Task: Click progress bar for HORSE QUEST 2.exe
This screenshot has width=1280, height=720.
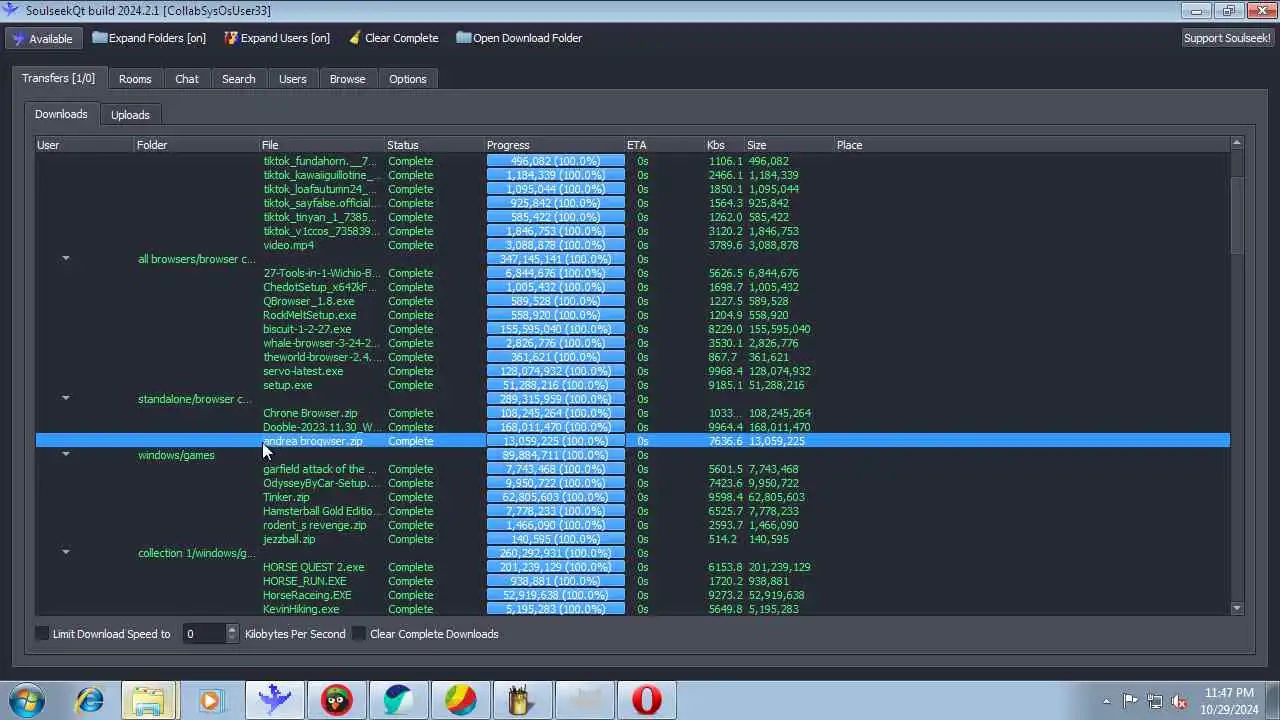Action: pyautogui.click(x=555, y=567)
